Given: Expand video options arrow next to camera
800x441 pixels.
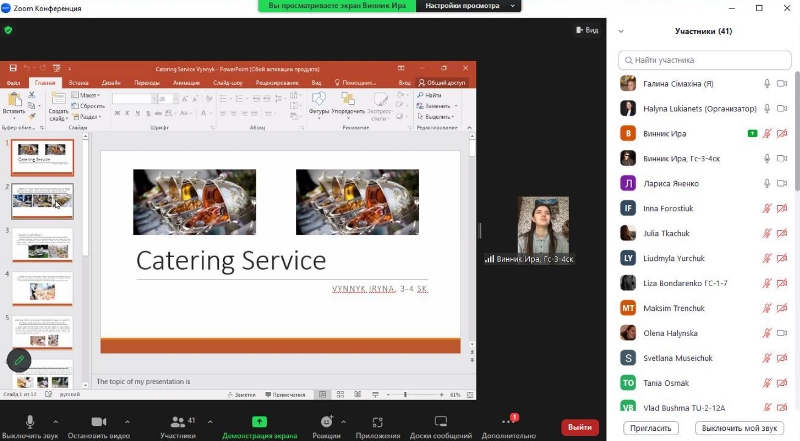Looking at the screenshot, I should click(127, 422).
